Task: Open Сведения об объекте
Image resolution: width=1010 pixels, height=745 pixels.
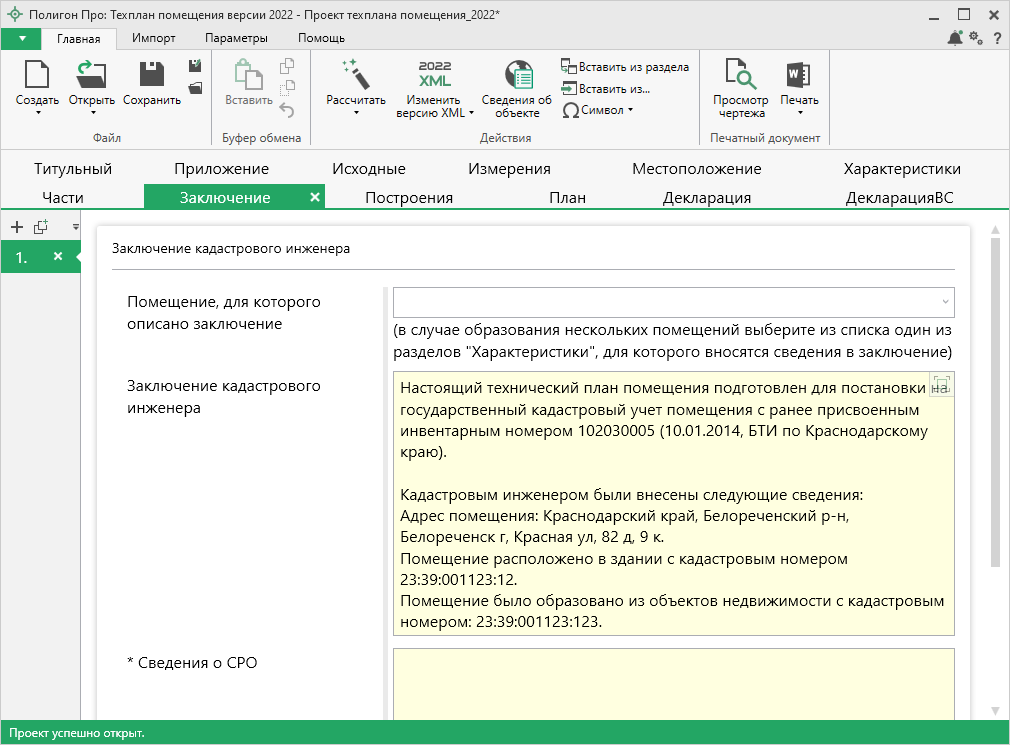Action: 517,76
